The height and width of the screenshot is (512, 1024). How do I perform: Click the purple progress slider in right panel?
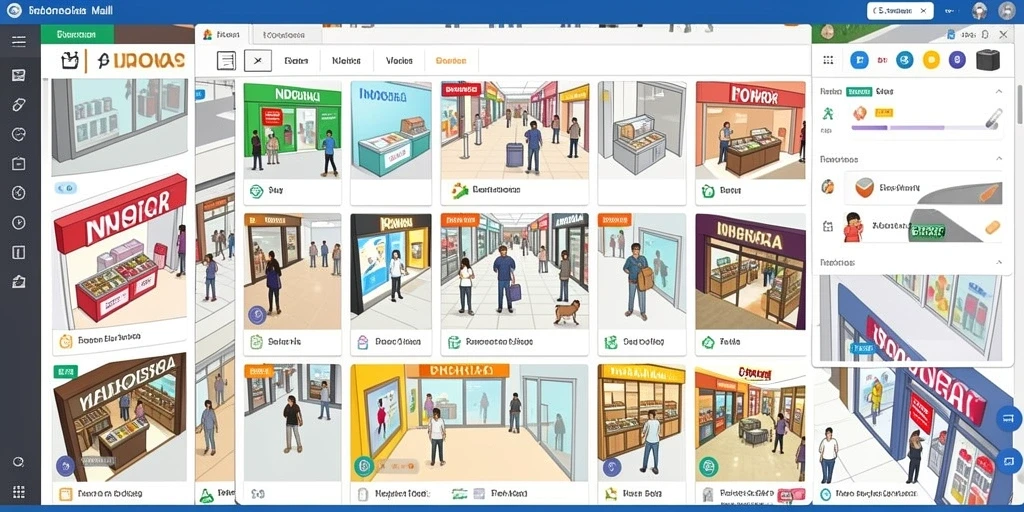915,127
